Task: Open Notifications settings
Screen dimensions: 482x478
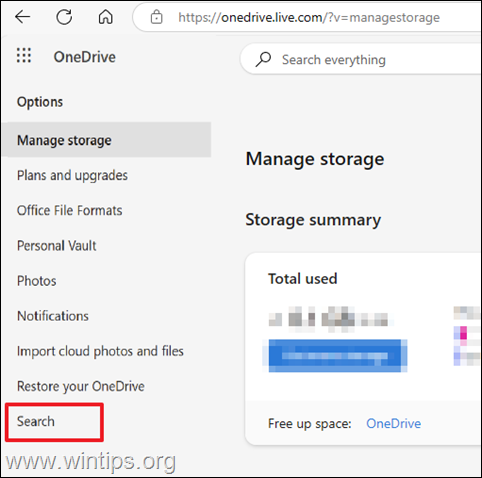Action: tap(53, 316)
